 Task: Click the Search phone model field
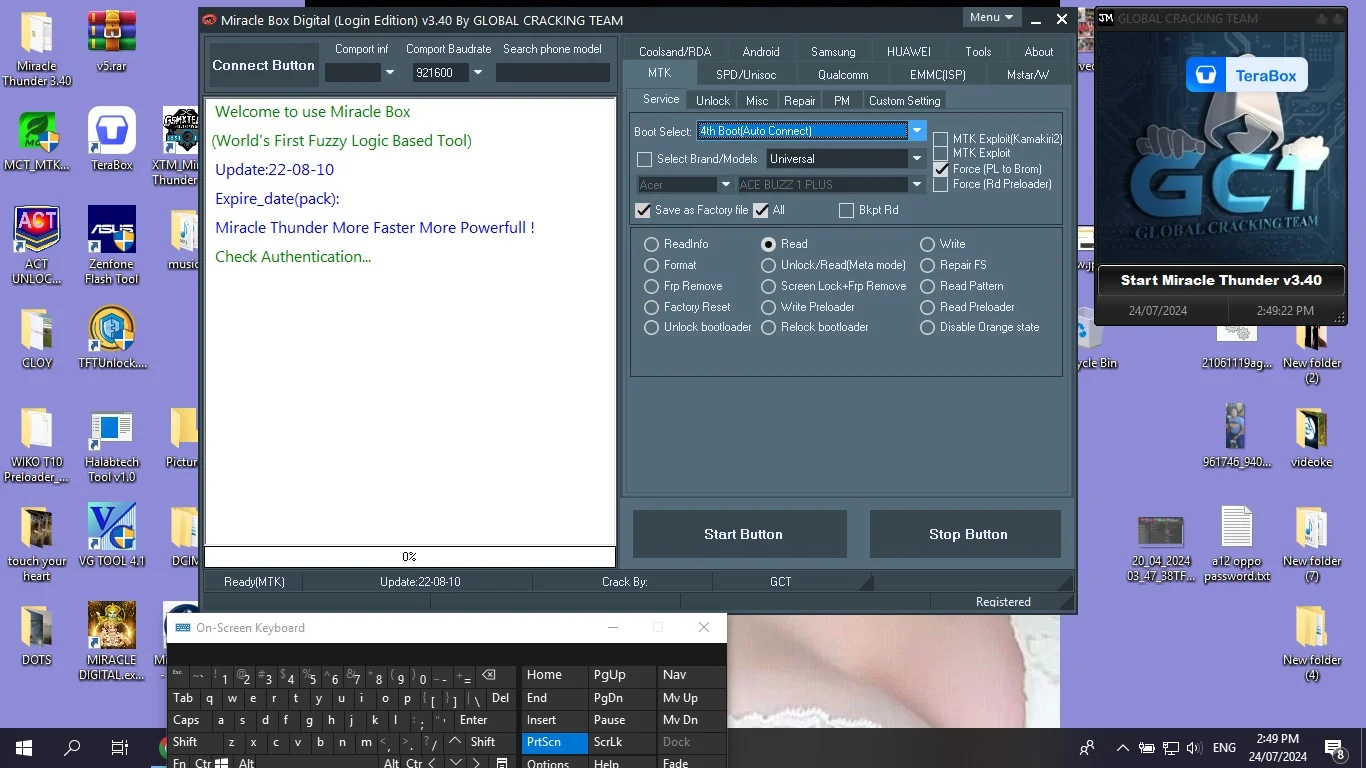click(x=552, y=73)
